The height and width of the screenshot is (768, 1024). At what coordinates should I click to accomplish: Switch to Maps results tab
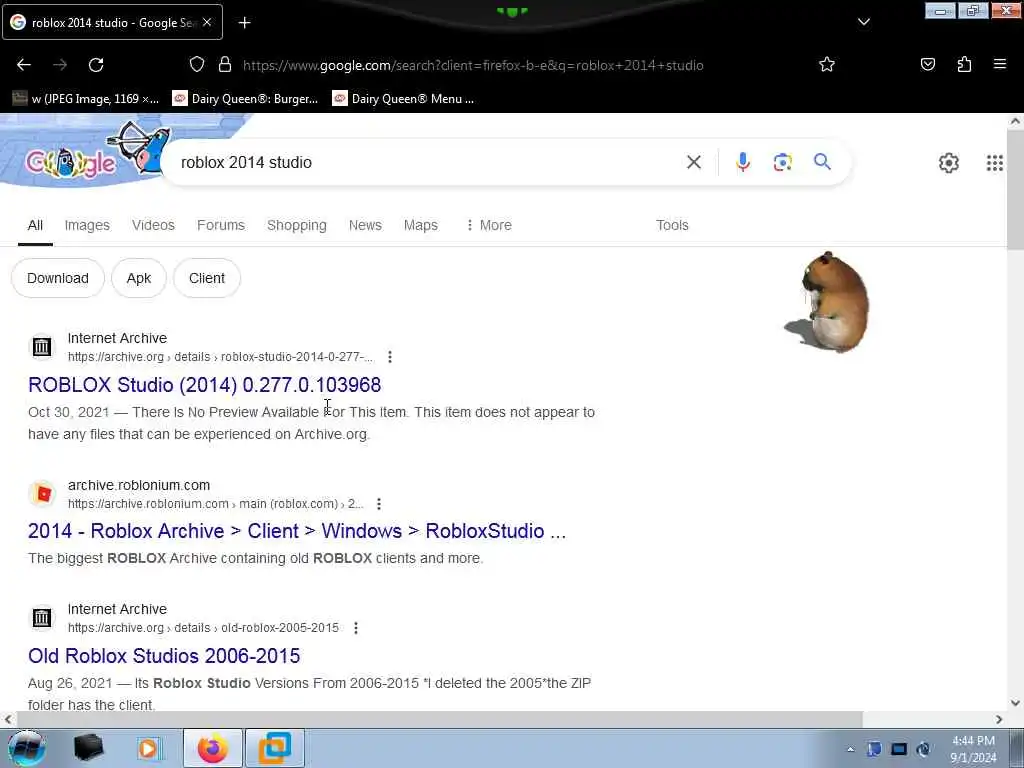(421, 225)
